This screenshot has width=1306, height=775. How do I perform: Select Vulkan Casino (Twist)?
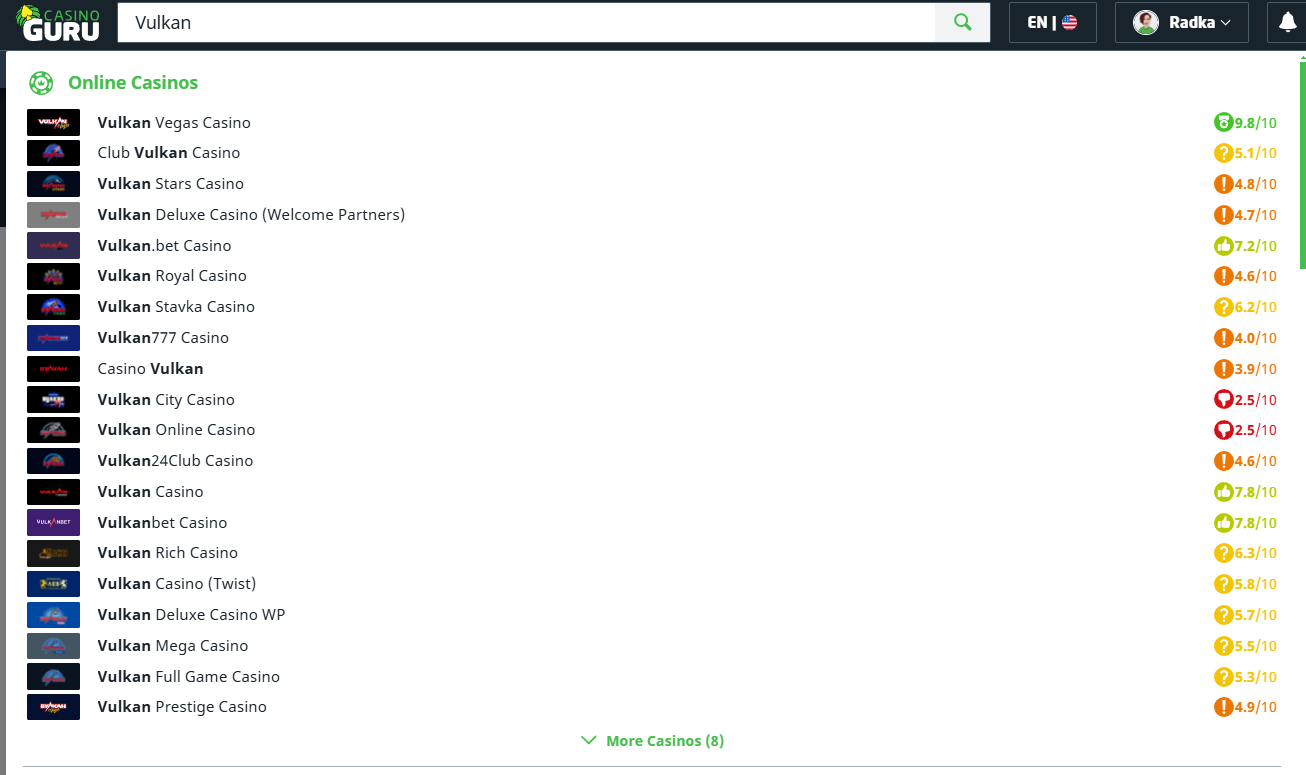(177, 584)
